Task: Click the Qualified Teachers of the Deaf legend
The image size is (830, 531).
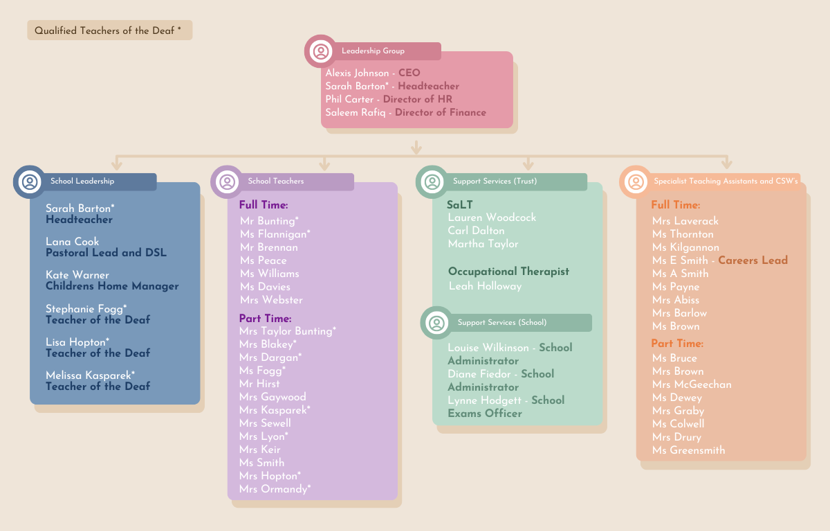Action: (x=109, y=30)
